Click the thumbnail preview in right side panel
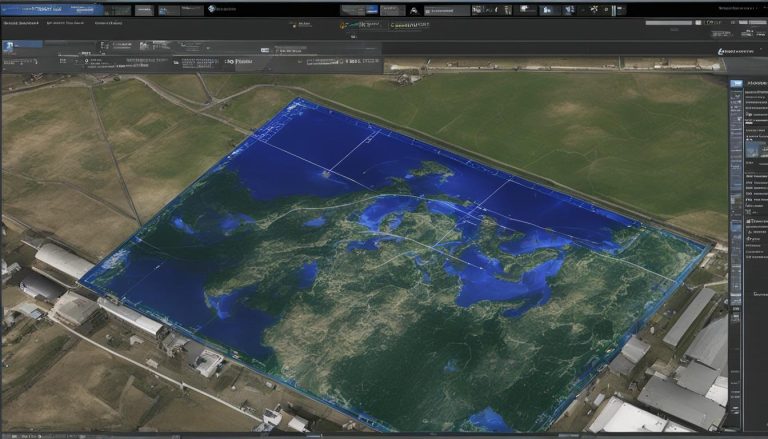Screen dimensions: 768x439 click(x=756, y=149)
